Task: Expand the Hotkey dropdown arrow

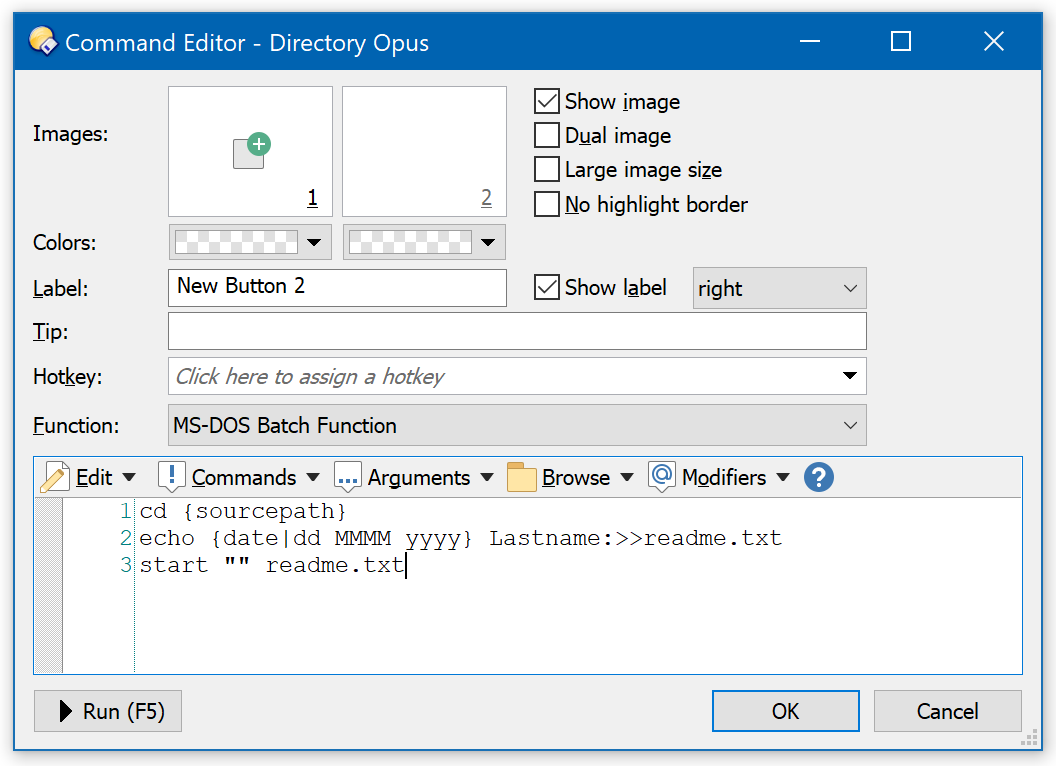Action: [849, 377]
